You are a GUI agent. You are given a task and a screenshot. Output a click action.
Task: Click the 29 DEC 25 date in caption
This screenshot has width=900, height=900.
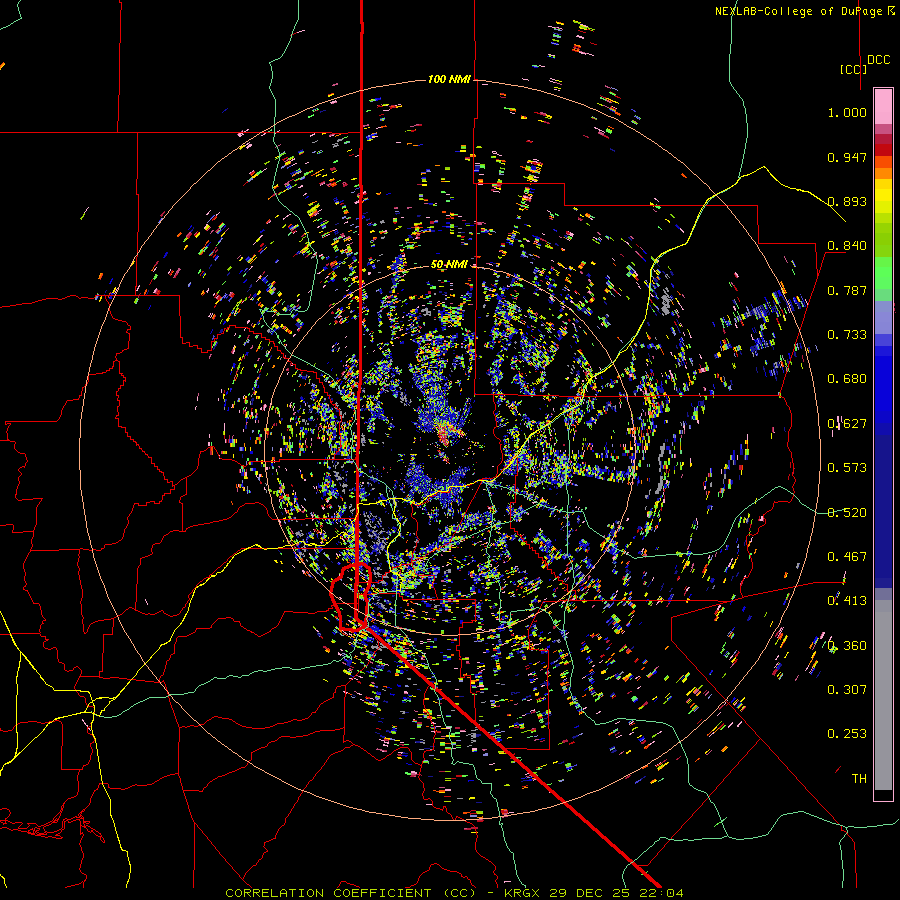pyautogui.click(x=589, y=893)
